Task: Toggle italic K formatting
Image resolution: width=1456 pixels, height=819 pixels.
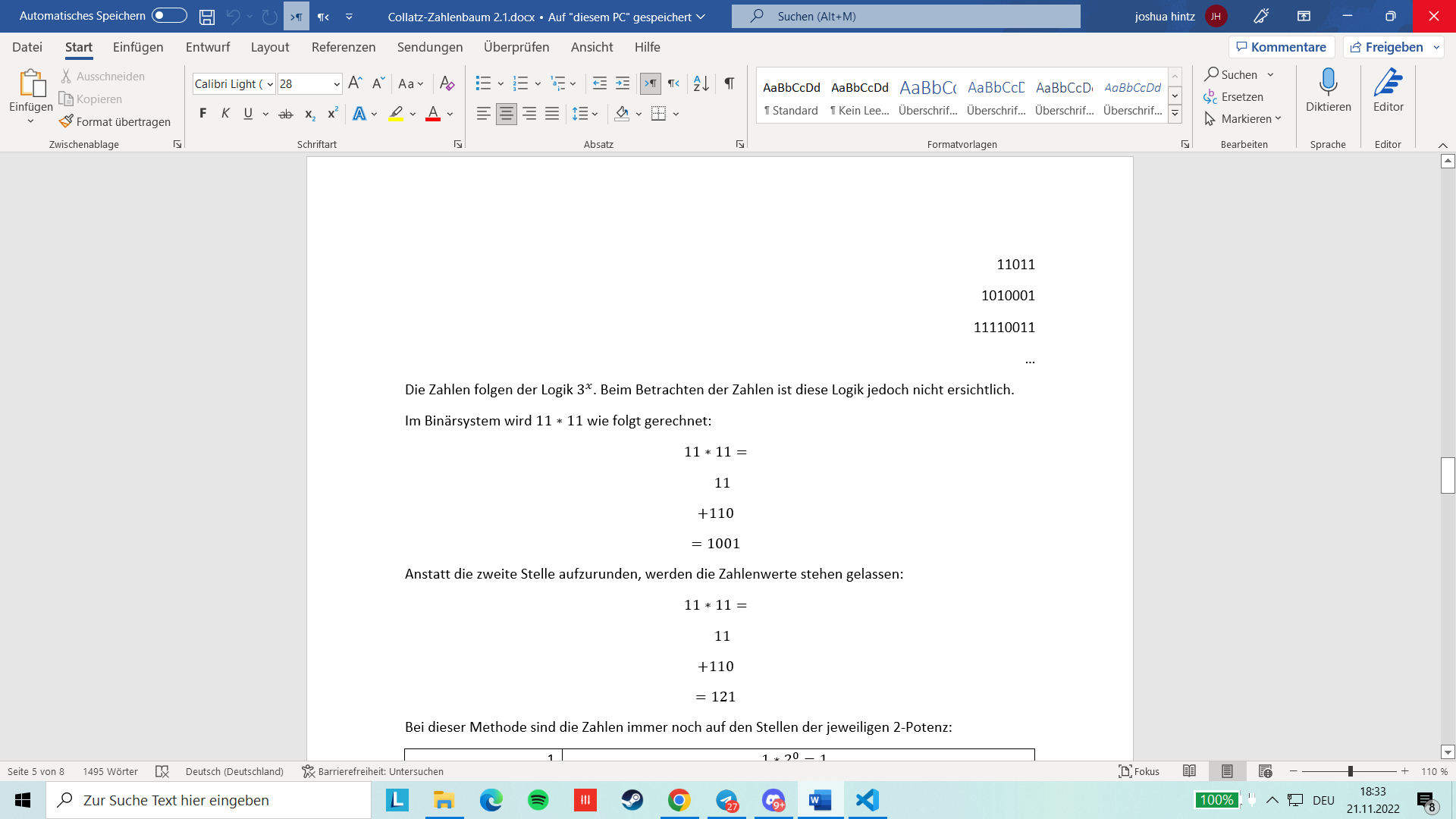Action: tap(225, 114)
